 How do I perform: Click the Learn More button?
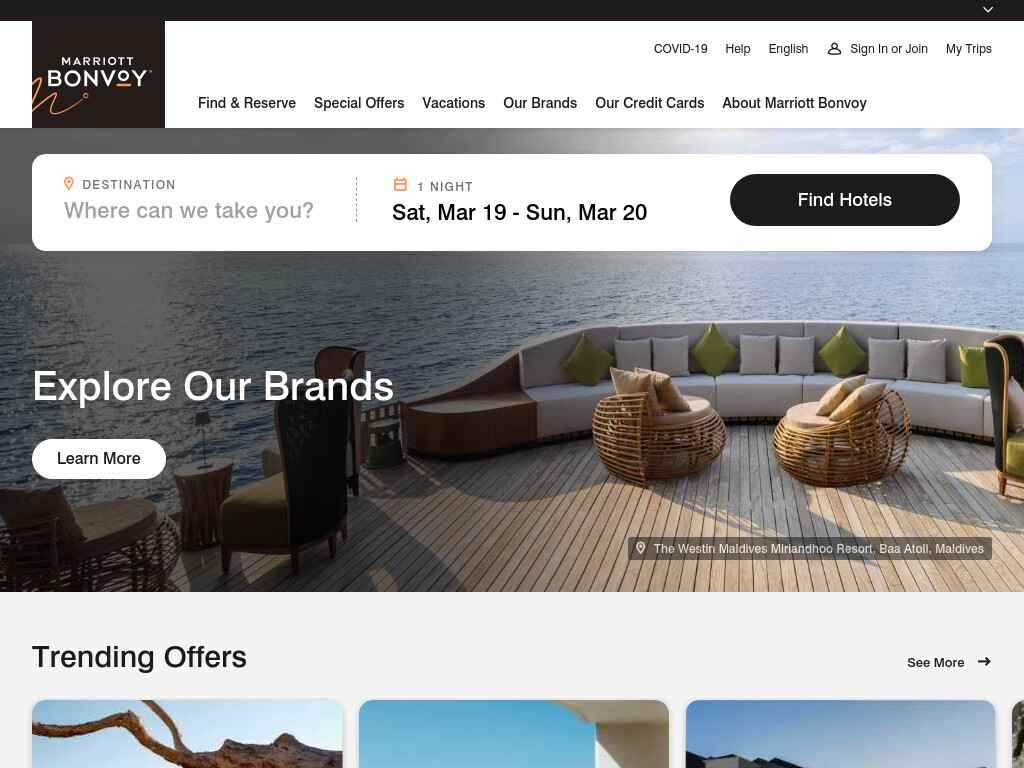[99, 458]
